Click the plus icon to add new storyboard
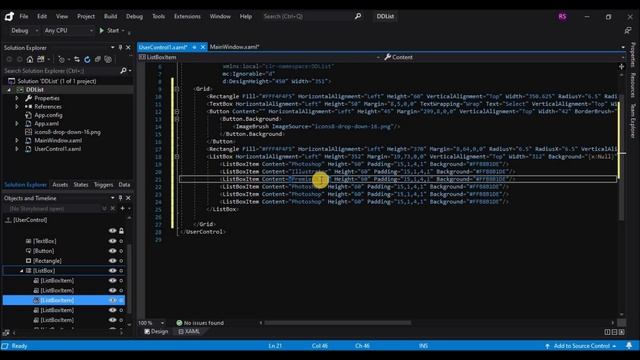 [x=122, y=209]
